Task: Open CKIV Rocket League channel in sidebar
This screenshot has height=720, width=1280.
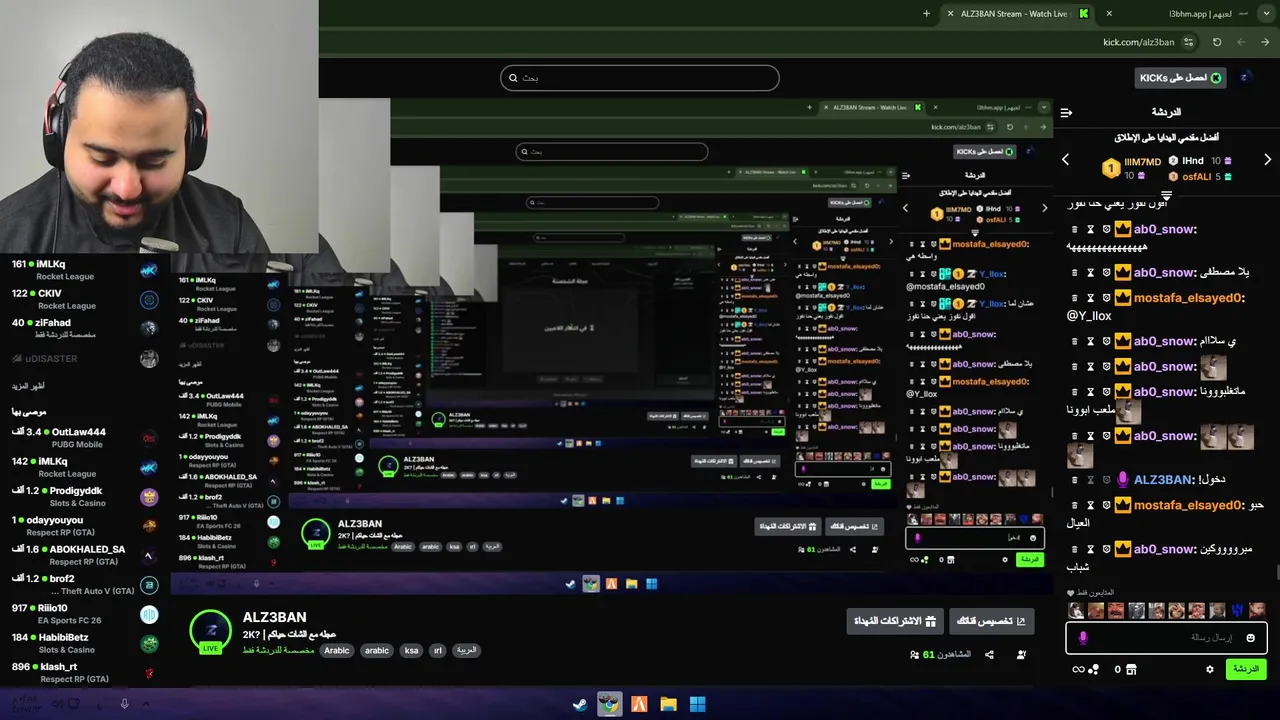Action: click(85, 299)
